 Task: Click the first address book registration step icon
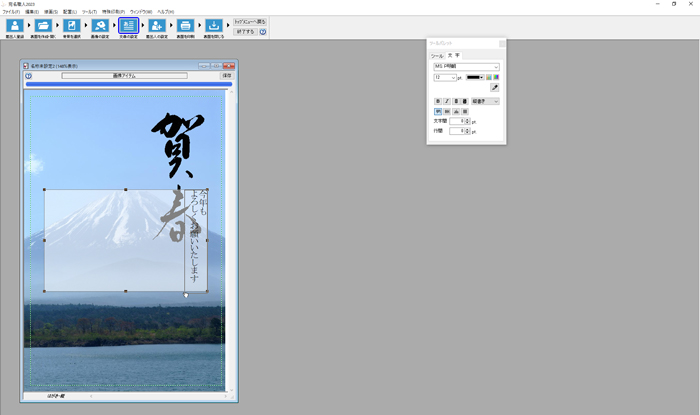point(15,26)
